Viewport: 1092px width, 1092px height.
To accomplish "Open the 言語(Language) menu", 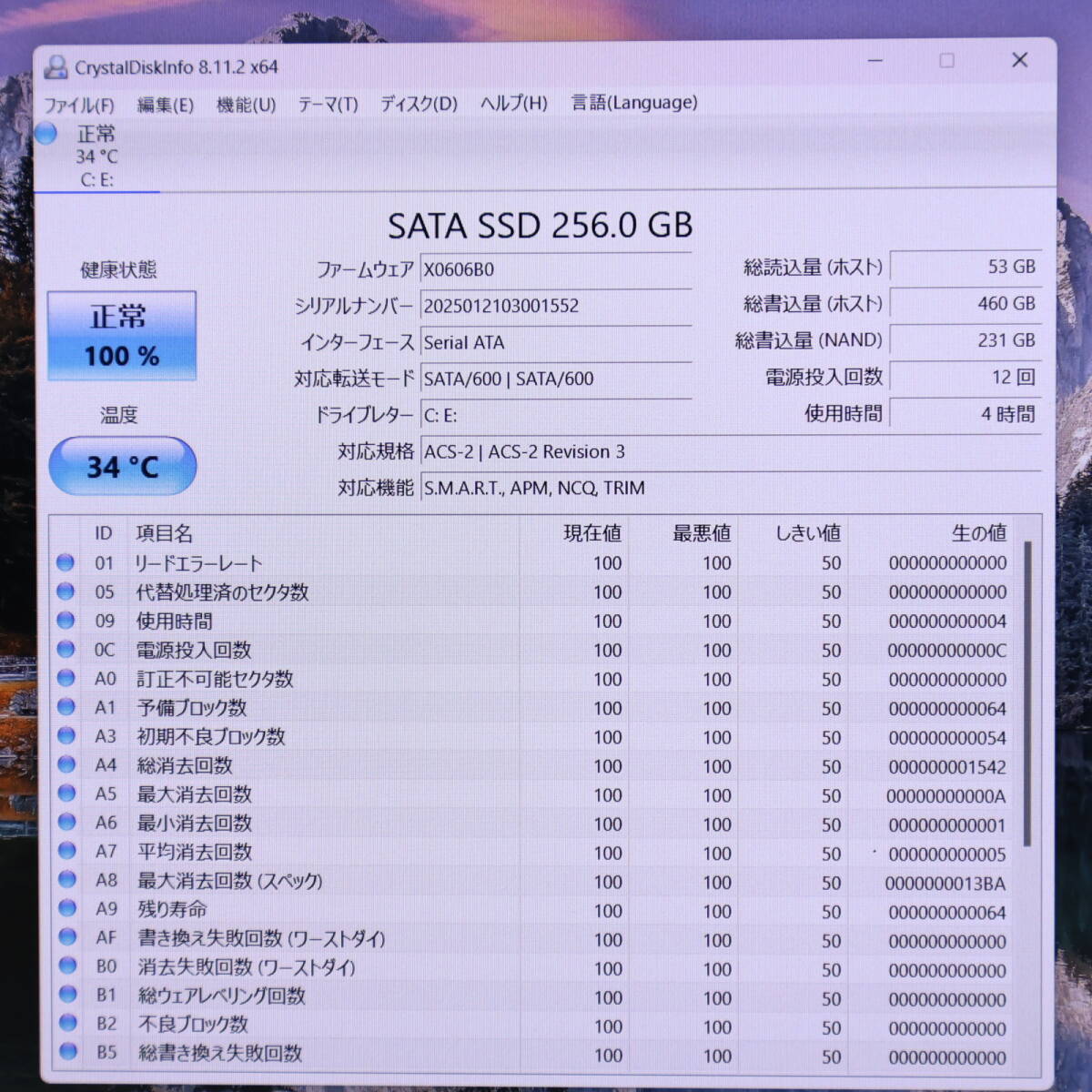I will point(634,102).
